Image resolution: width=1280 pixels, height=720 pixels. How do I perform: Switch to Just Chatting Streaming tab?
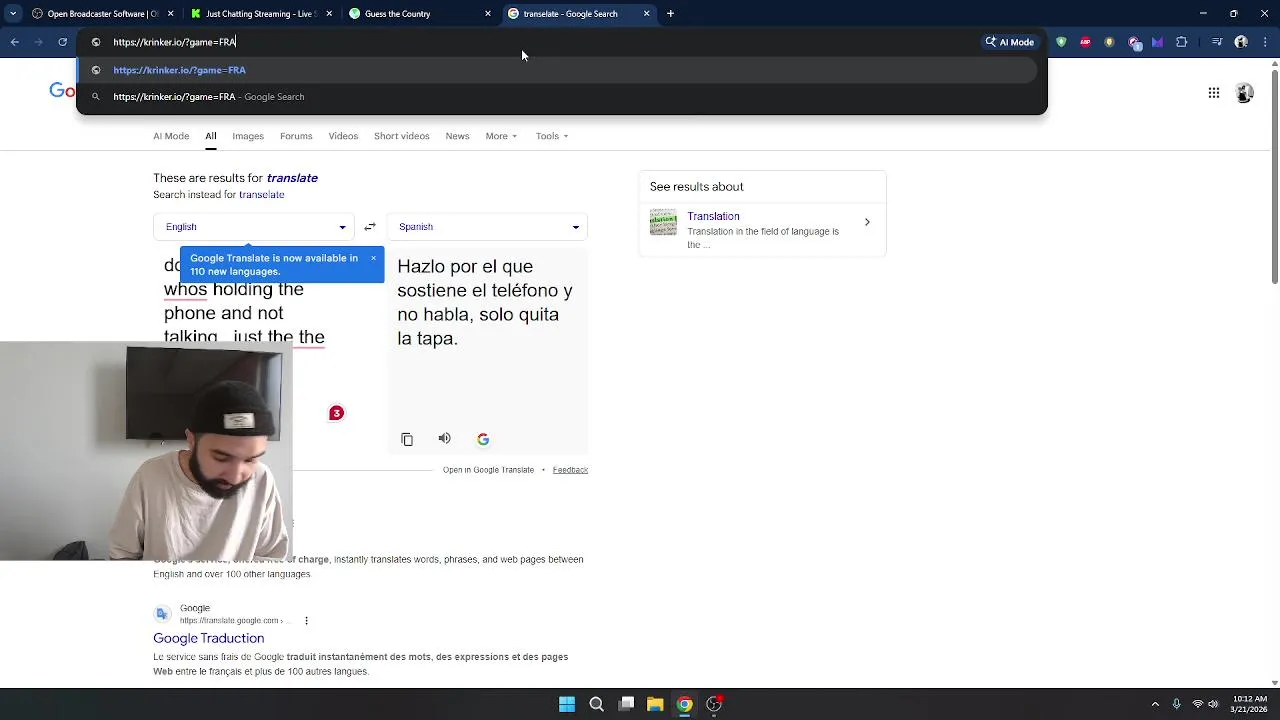(262, 14)
